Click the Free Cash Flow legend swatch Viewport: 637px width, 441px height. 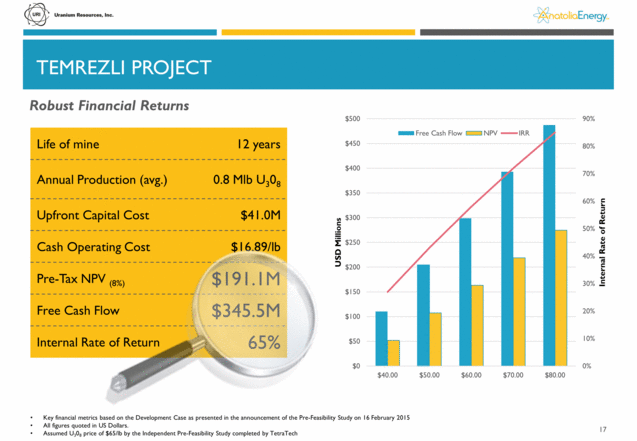(x=406, y=133)
